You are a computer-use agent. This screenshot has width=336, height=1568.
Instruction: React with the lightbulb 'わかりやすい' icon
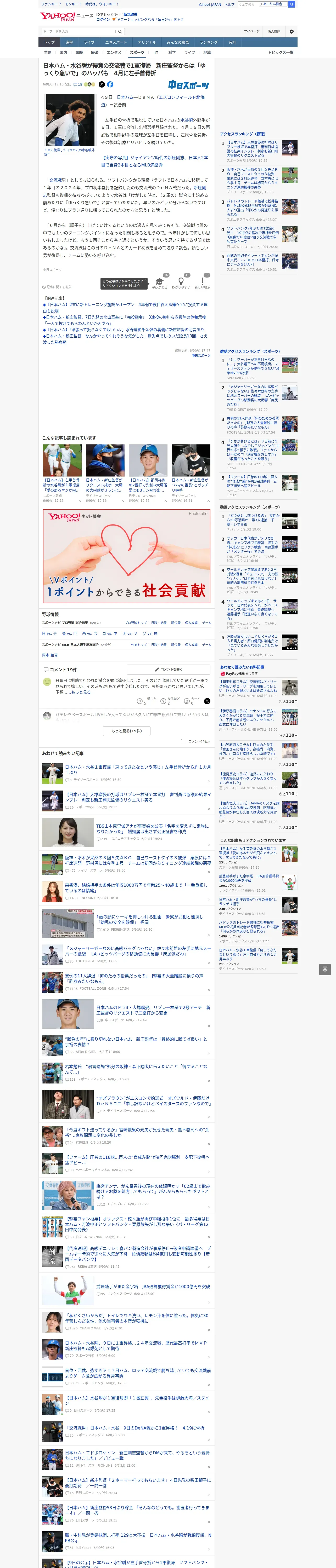[x=181, y=281]
